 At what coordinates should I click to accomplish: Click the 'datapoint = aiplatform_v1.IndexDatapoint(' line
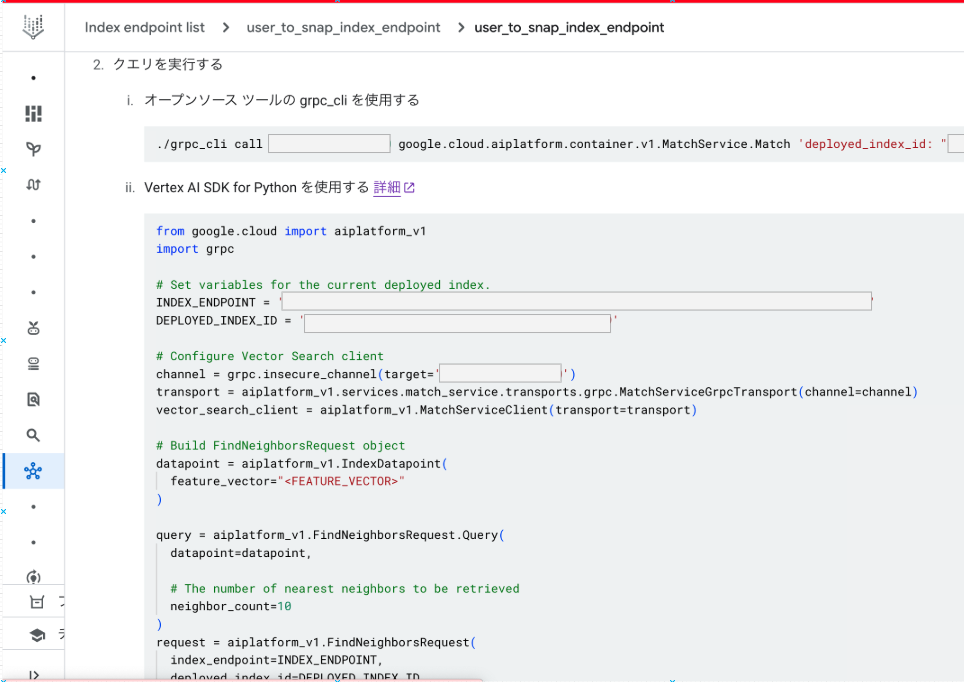301,463
